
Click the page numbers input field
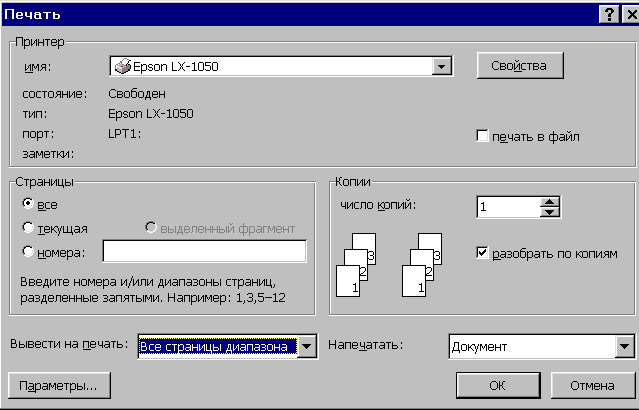pyautogui.click(x=204, y=251)
